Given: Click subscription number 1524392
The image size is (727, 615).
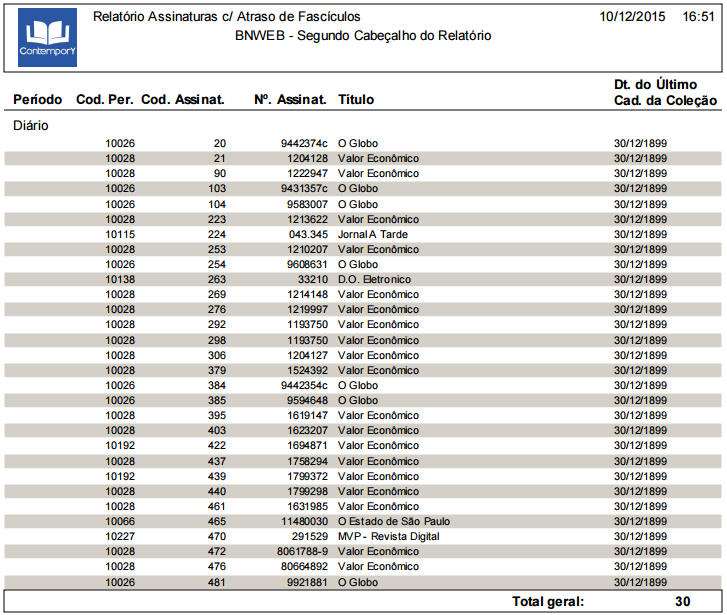Looking at the screenshot, I should 307,371.
